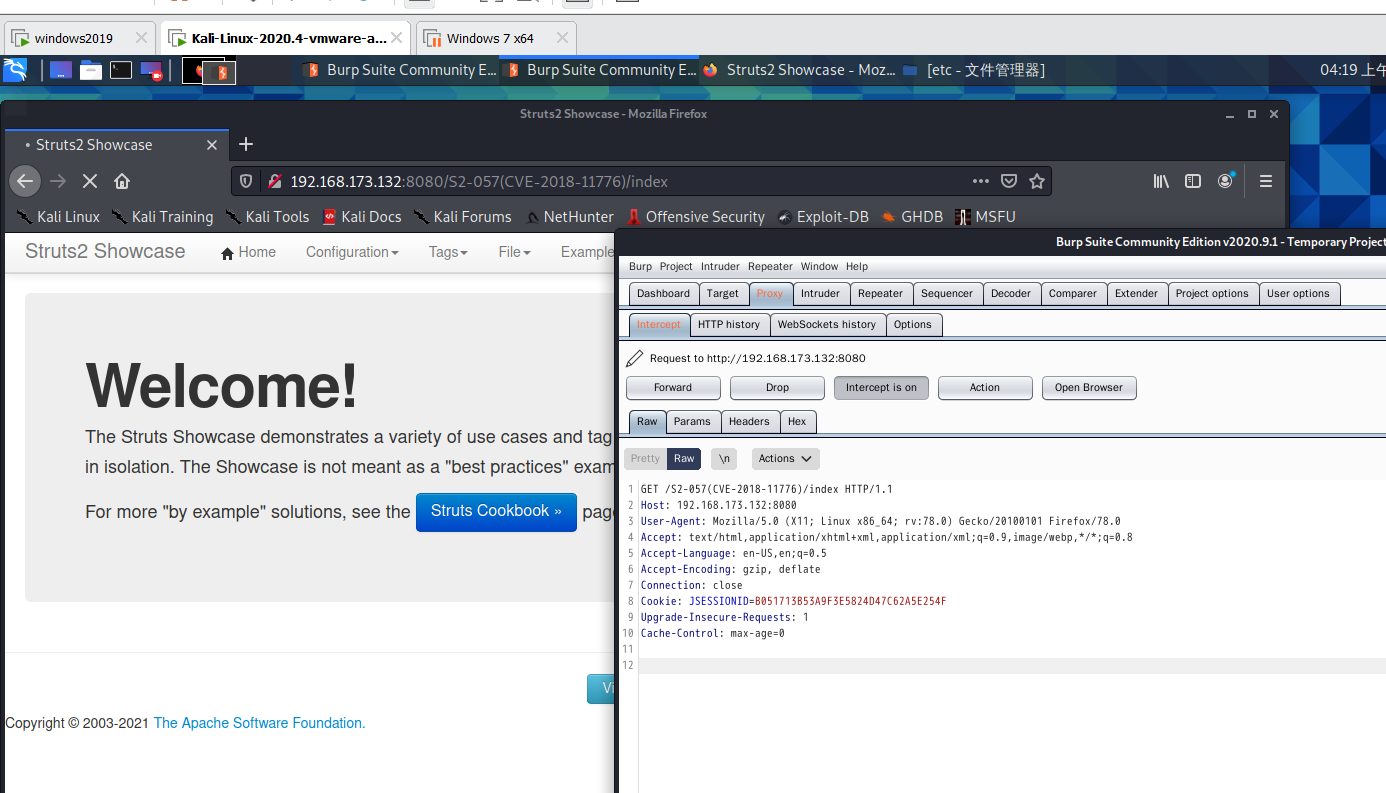The height and width of the screenshot is (793, 1386).
Task: Open the WebSockets history sub-tab
Action: 827,325
